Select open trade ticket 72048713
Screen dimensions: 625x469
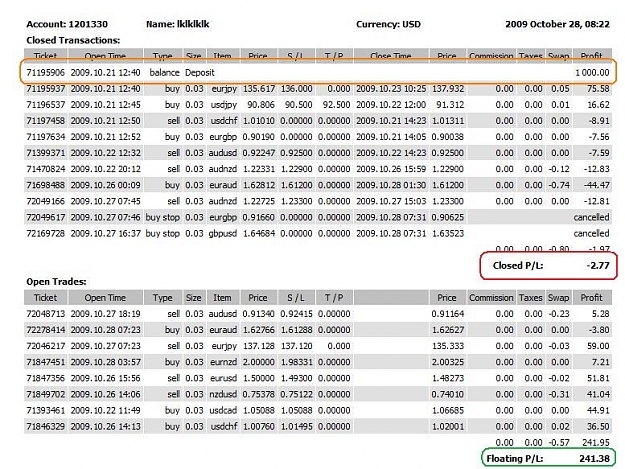click(45, 314)
